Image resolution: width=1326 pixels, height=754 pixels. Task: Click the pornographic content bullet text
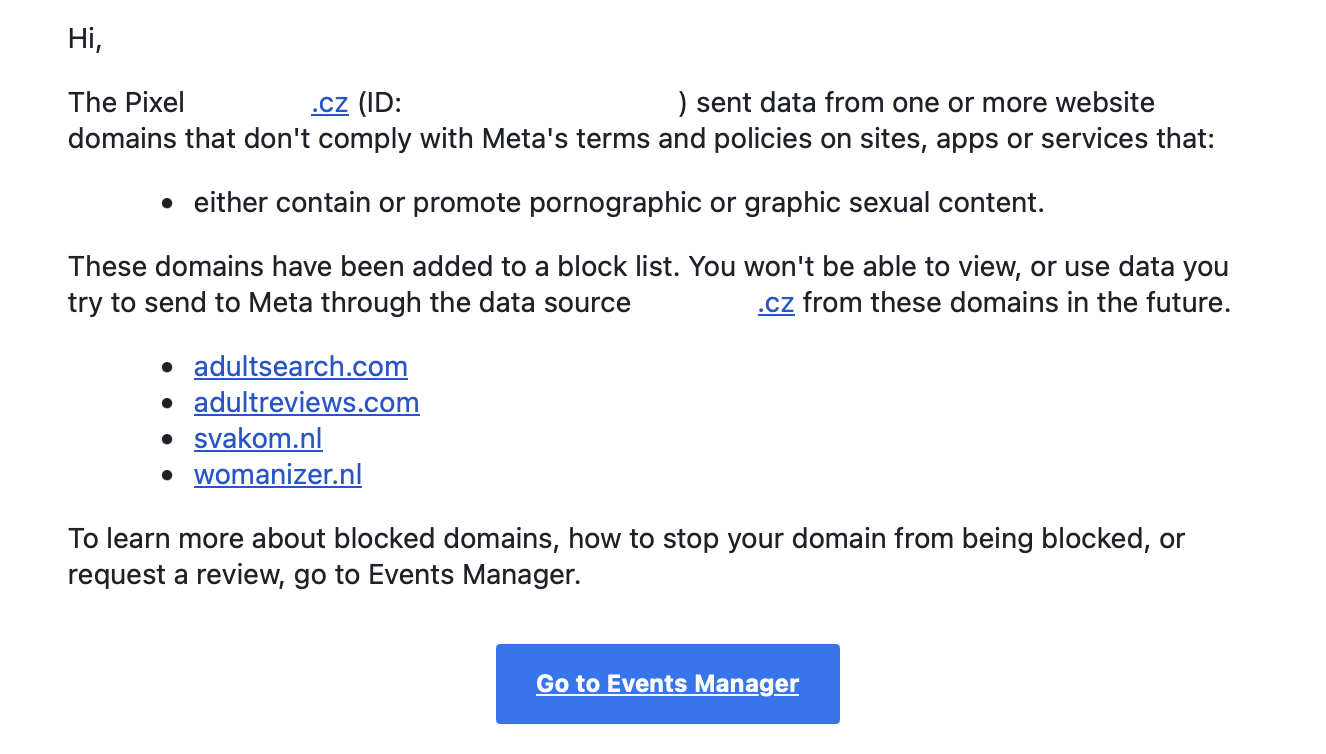click(x=619, y=203)
